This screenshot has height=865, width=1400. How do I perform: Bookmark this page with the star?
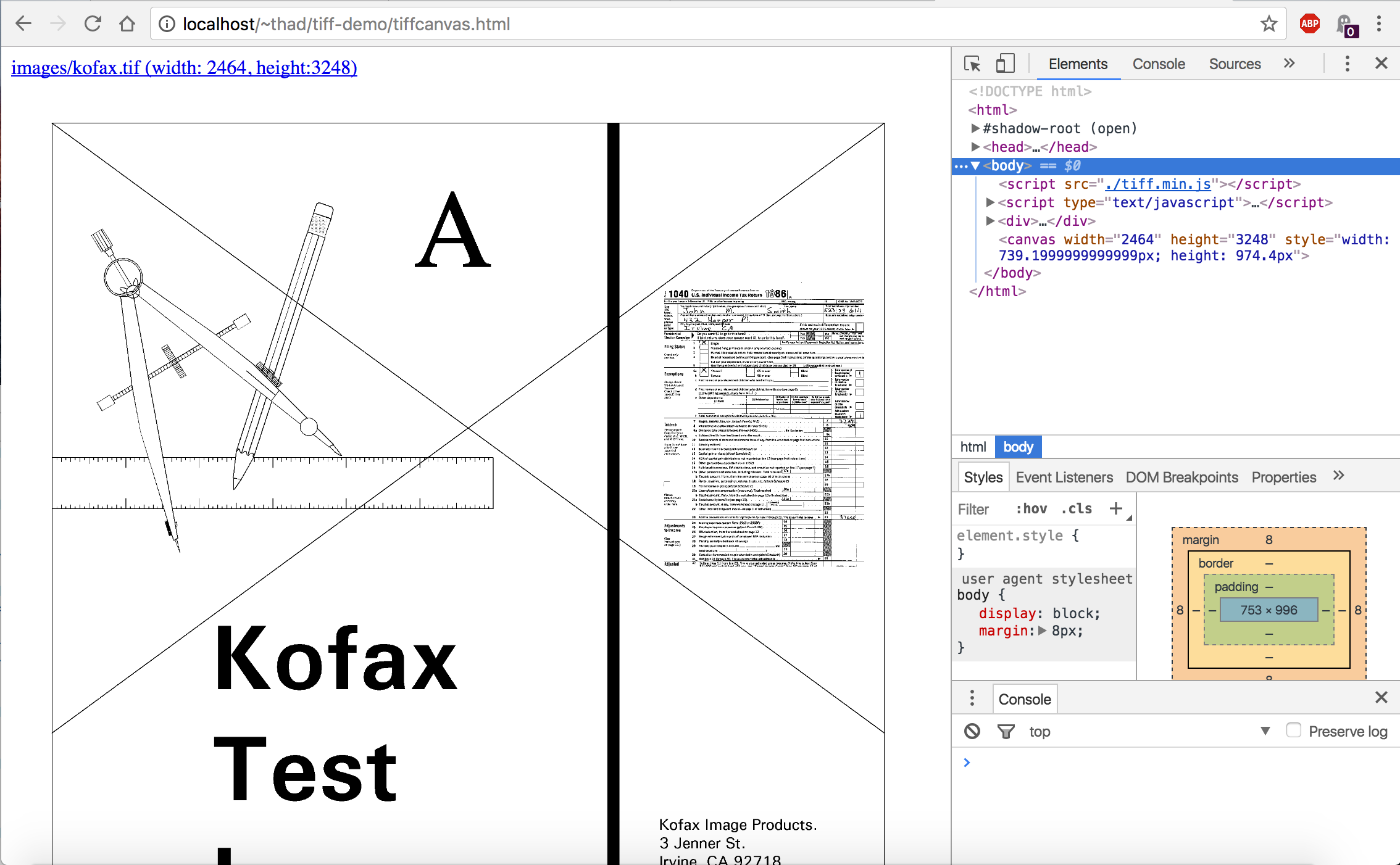coord(1269,24)
